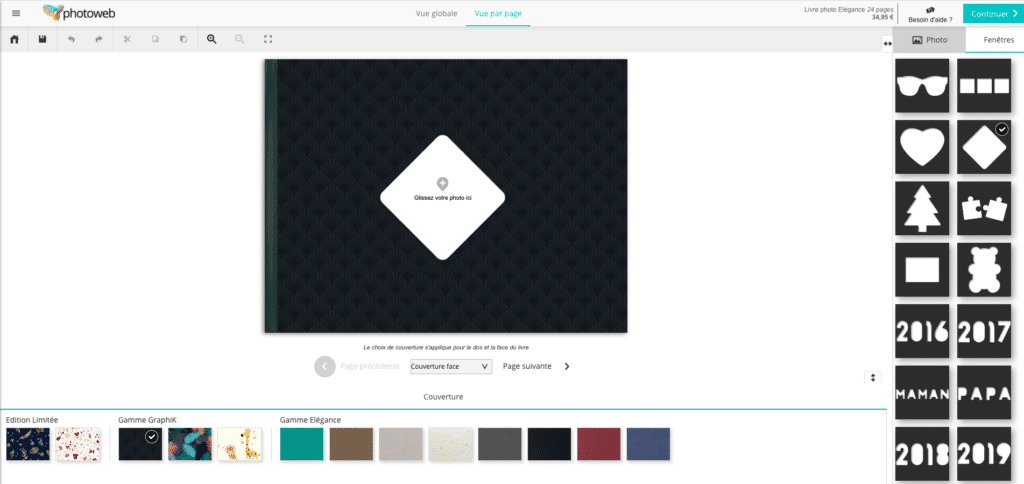
Task: Open the hamburger menu
Action: coord(15,13)
